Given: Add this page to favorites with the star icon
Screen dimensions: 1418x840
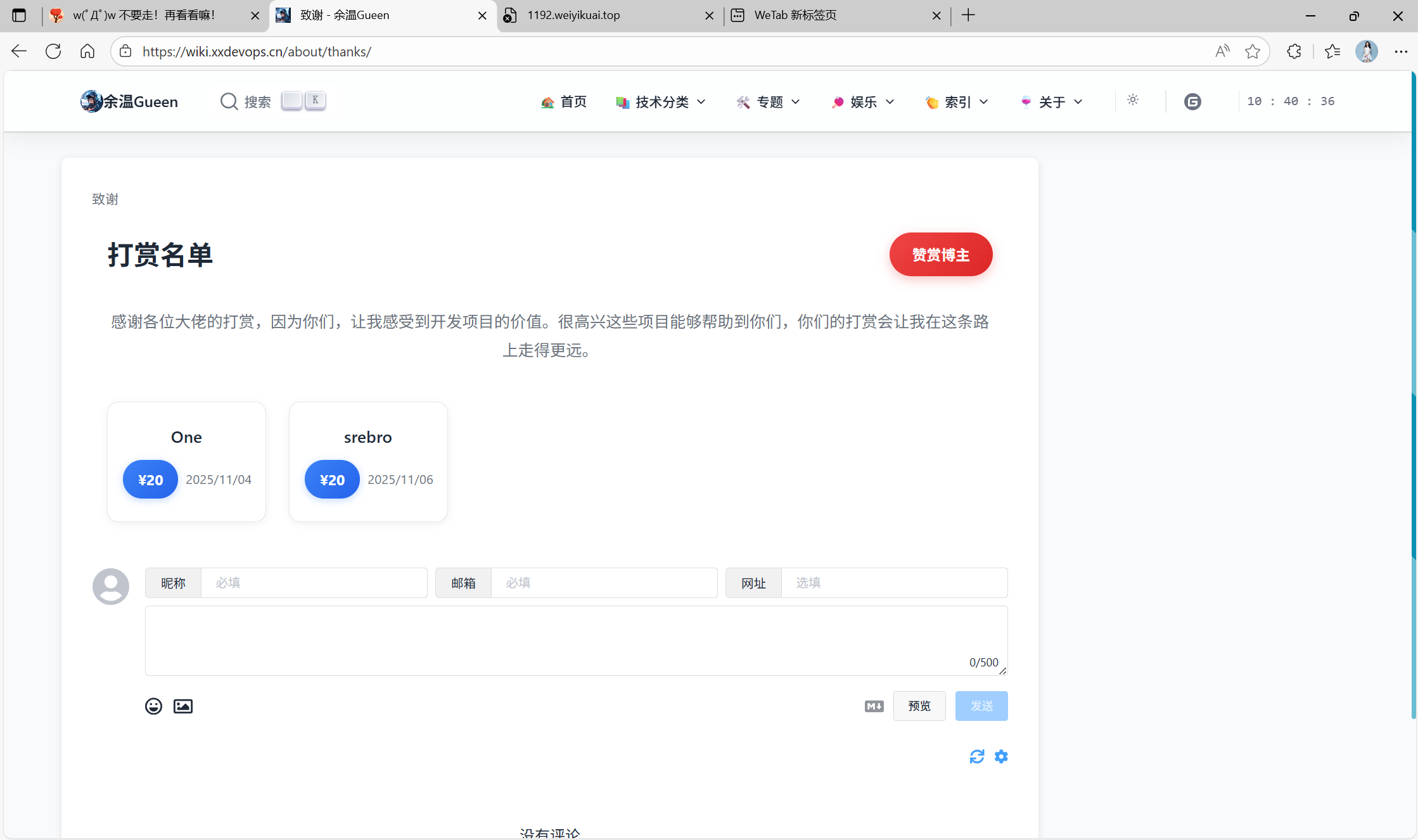Looking at the screenshot, I should click(1253, 51).
